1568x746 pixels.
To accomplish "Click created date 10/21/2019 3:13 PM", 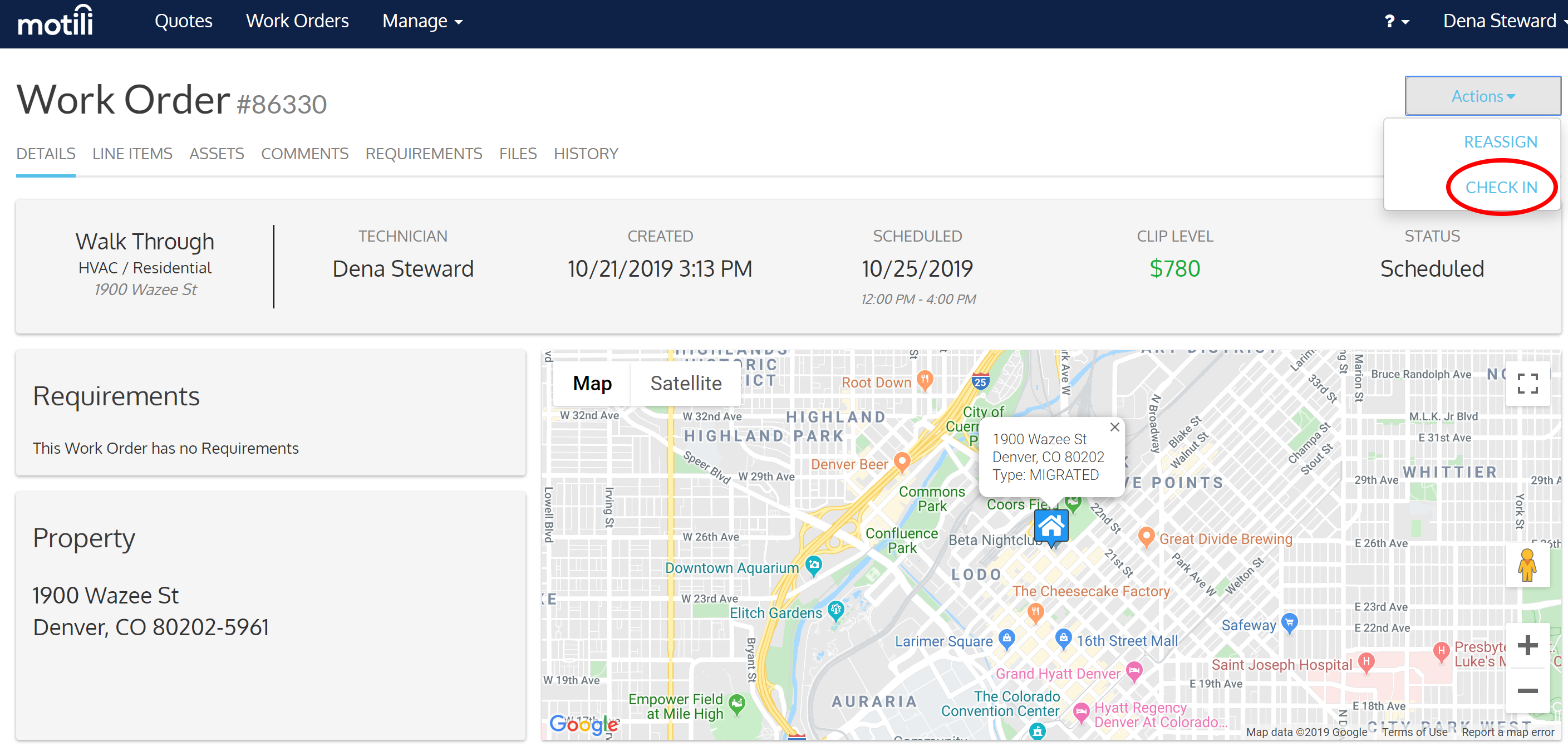I will [x=659, y=268].
